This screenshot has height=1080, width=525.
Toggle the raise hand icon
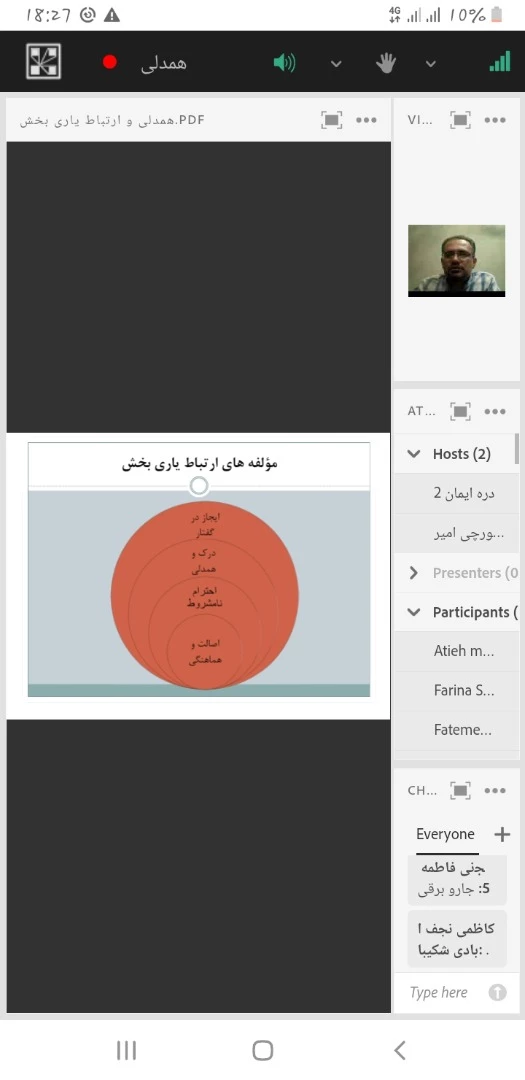pos(386,63)
